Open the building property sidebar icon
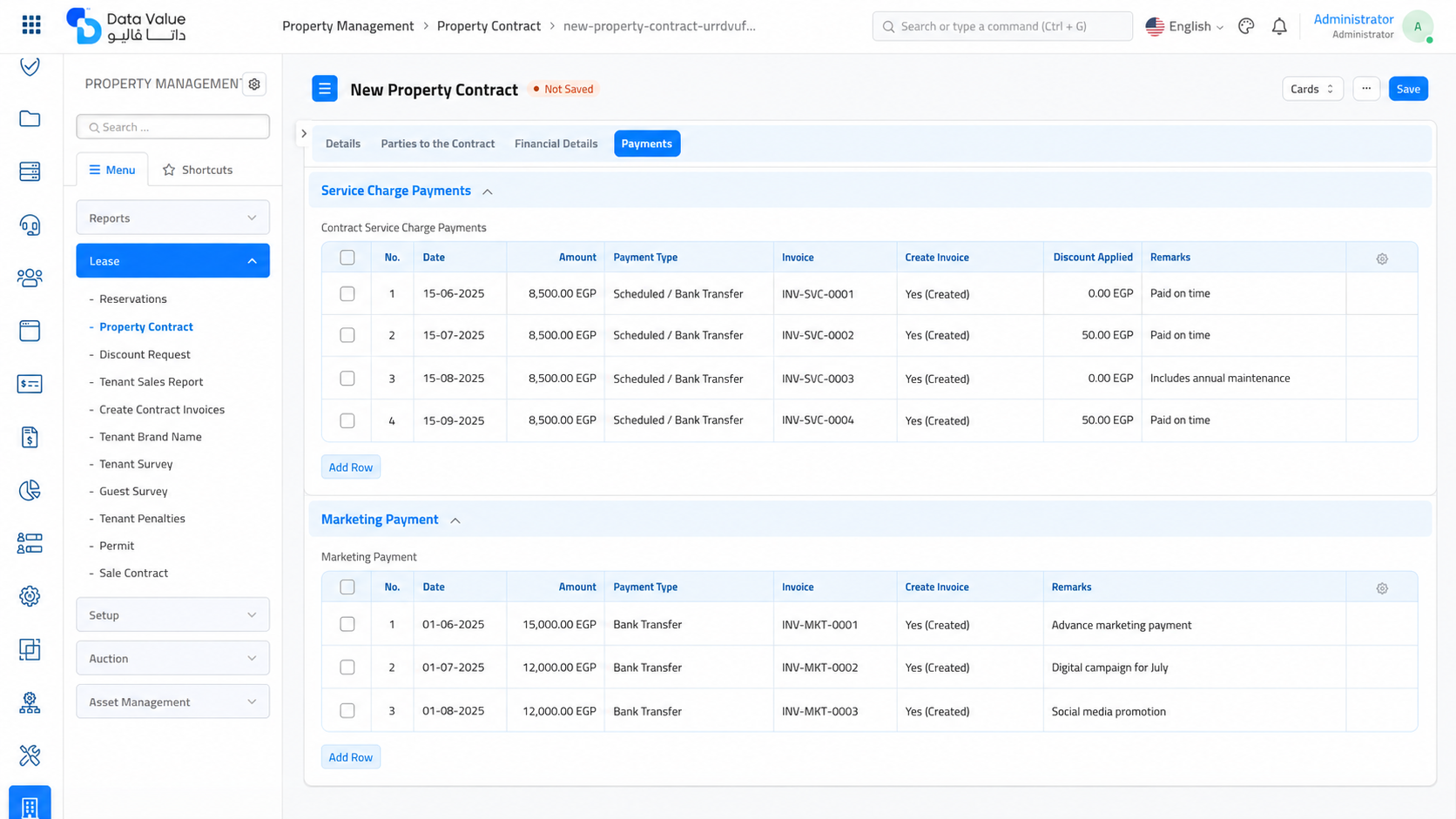The height and width of the screenshot is (819, 1456). (x=30, y=804)
